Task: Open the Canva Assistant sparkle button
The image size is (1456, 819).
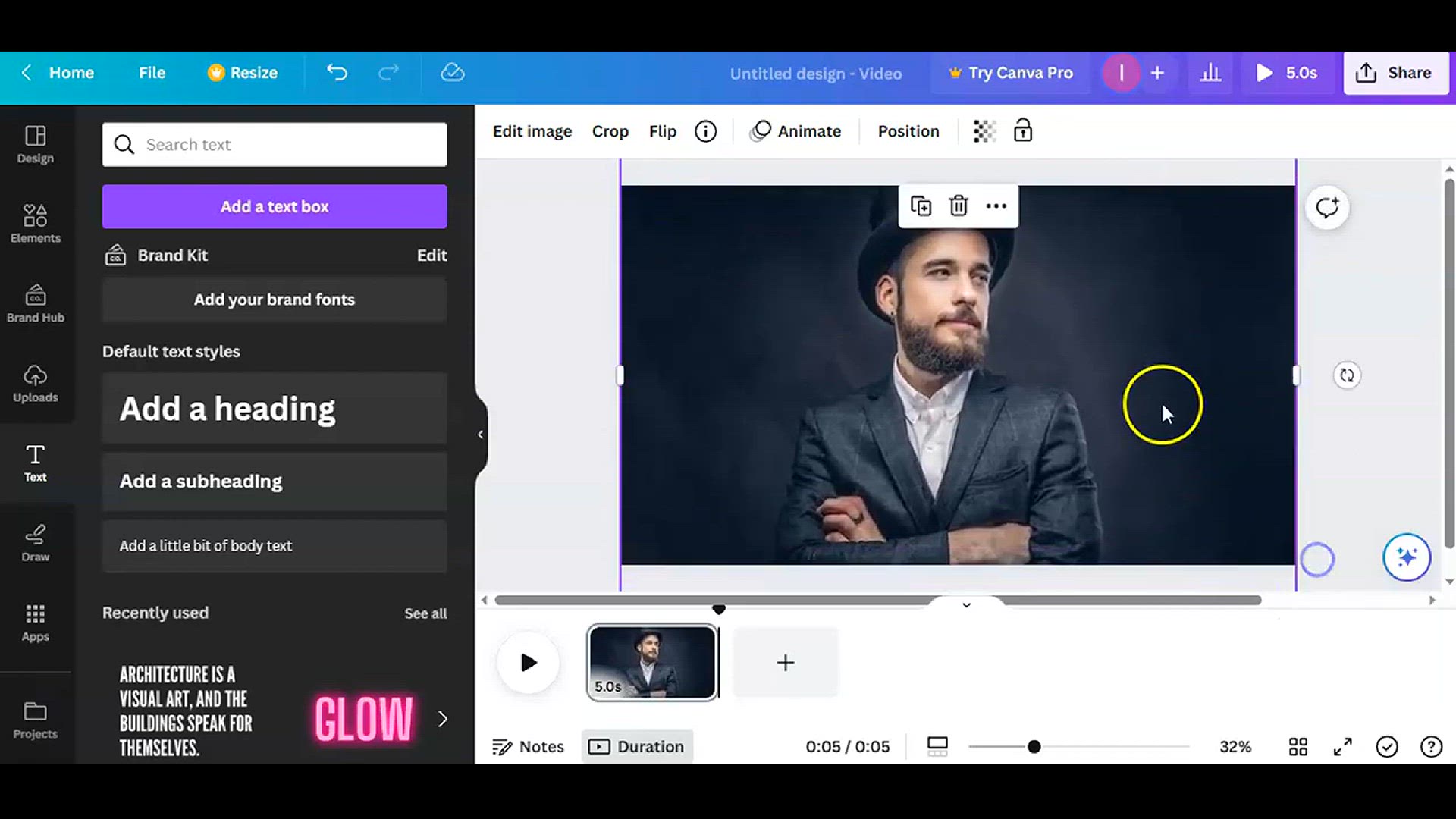Action: (1407, 557)
